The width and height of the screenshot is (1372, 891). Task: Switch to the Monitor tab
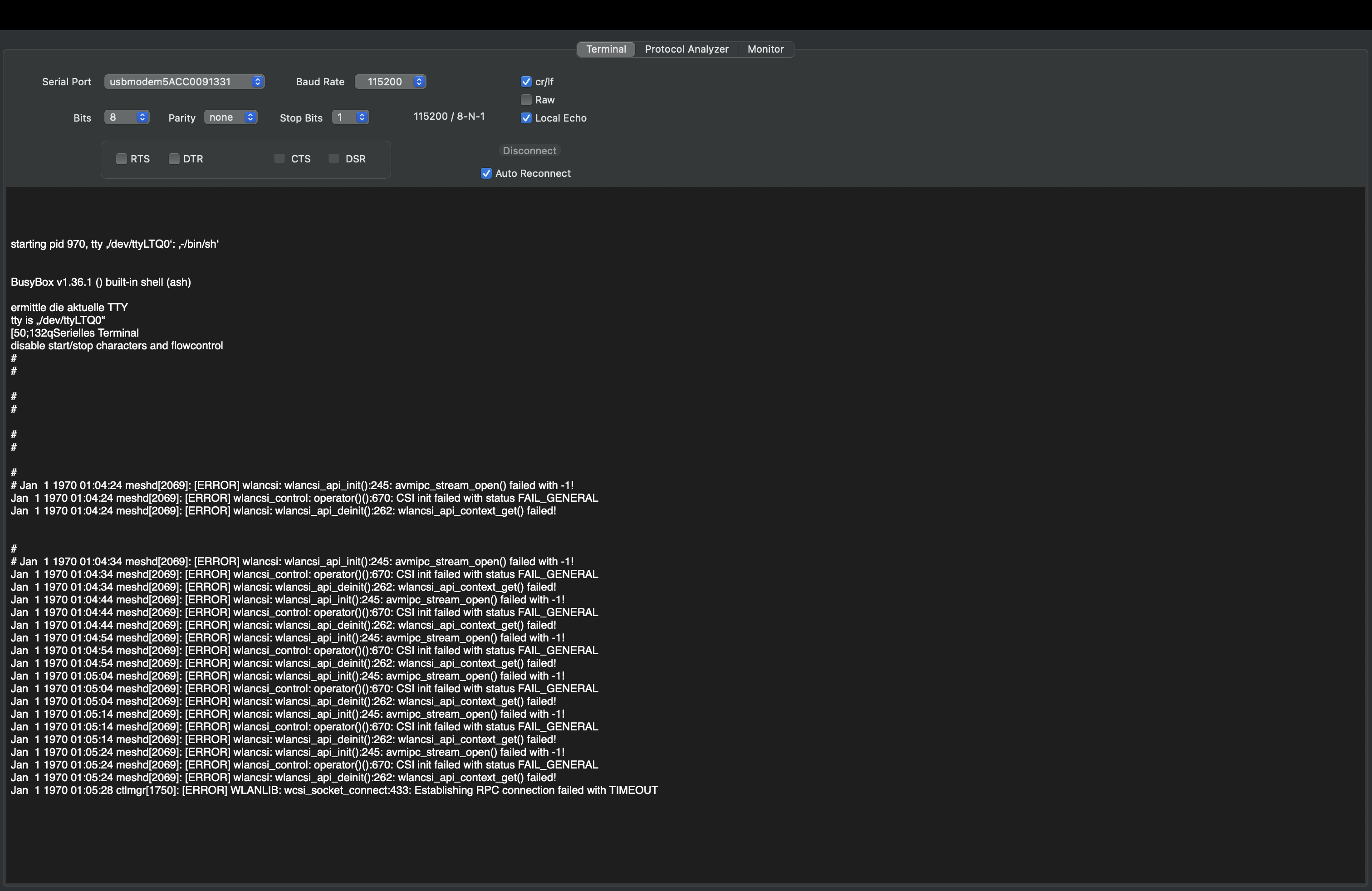pyautogui.click(x=765, y=49)
